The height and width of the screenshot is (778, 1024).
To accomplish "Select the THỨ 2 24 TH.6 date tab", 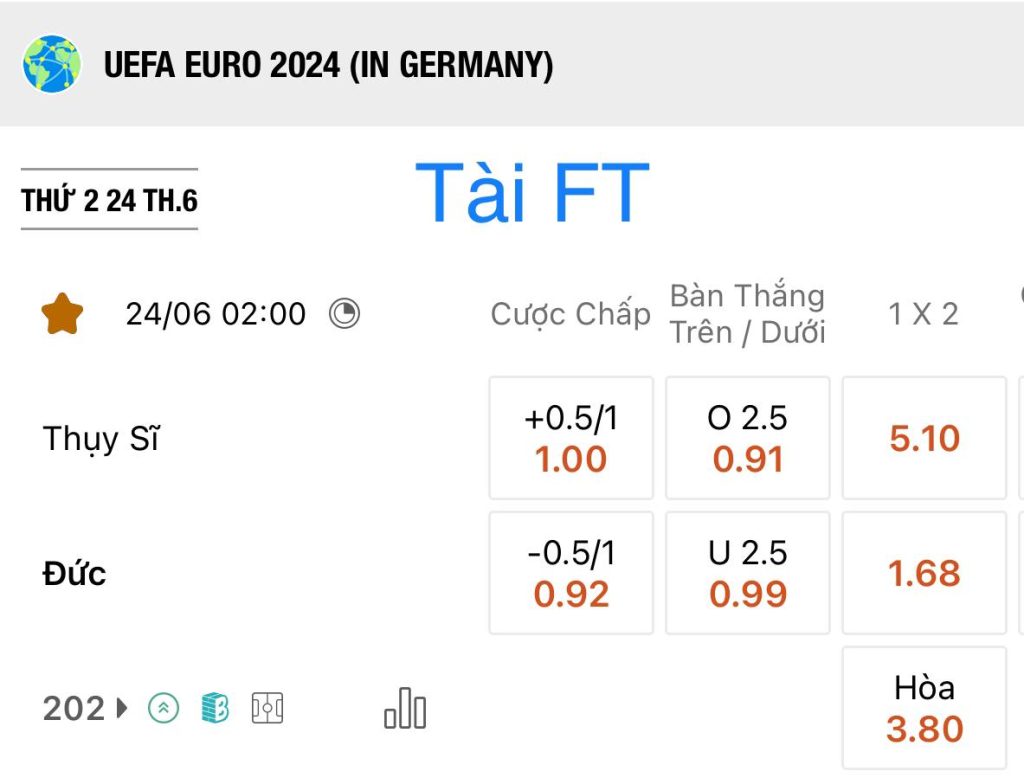I will pyautogui.click(x=109, y=200).
